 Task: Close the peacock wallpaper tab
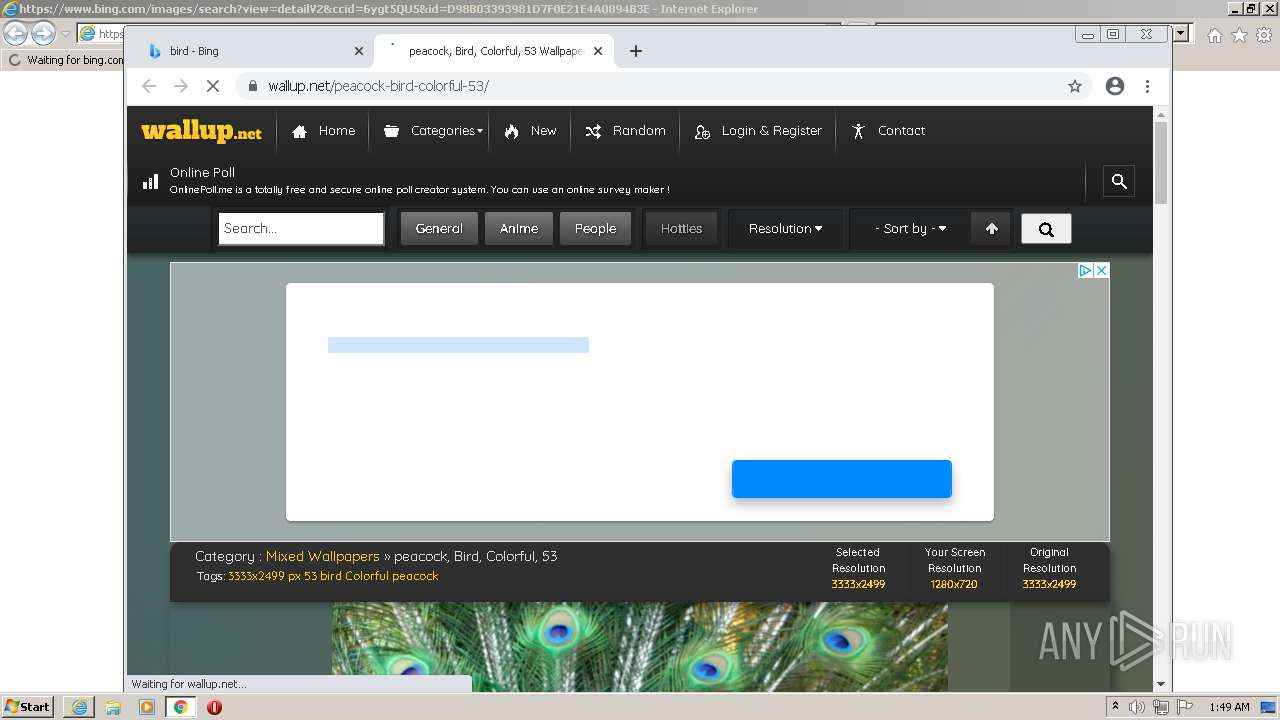point(598,51)
